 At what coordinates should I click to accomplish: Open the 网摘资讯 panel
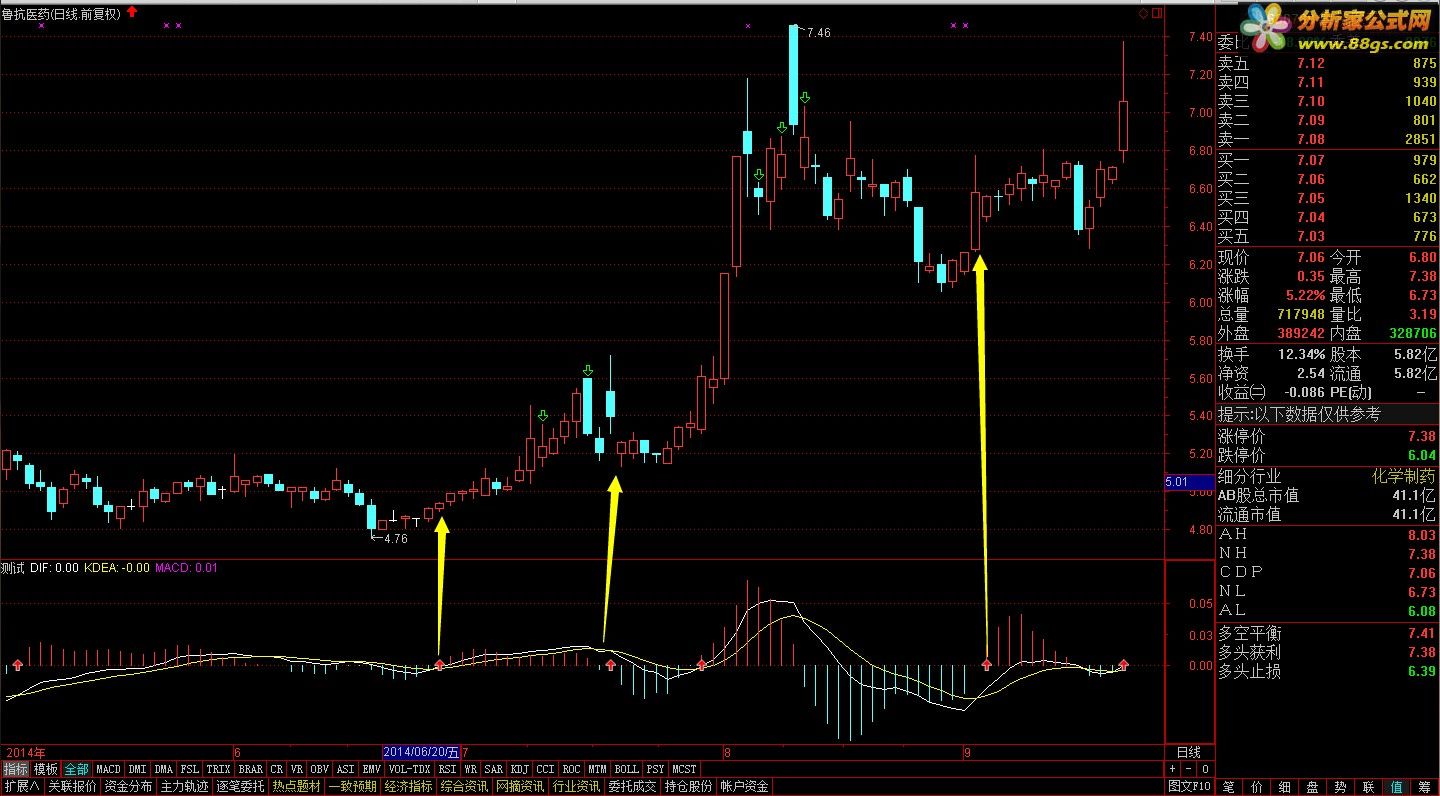point(521,787)
